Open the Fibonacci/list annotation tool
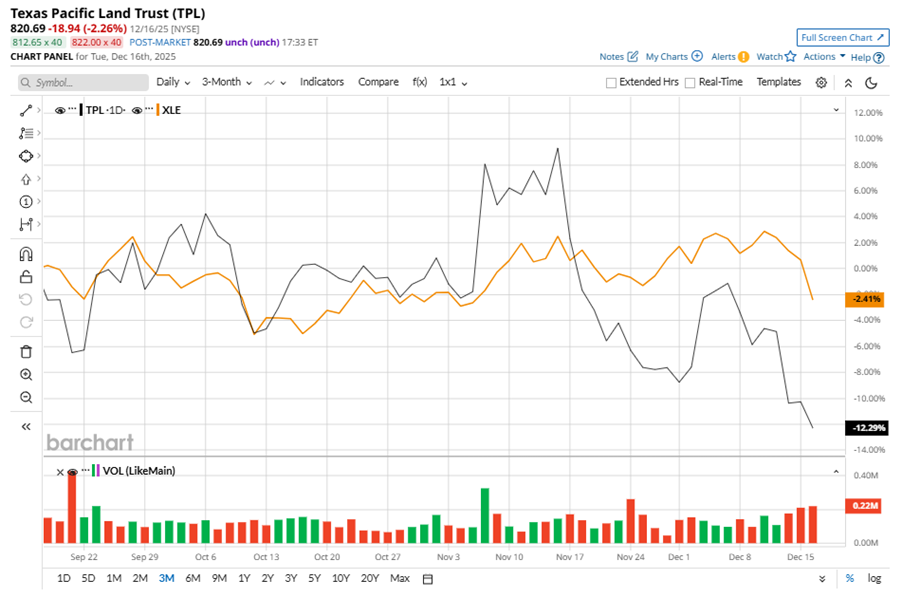The image size is (902, 598). click(x=26, y=133)
